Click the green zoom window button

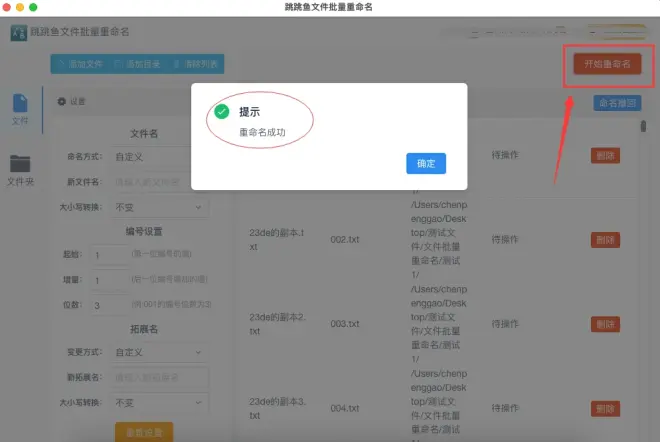33,7
